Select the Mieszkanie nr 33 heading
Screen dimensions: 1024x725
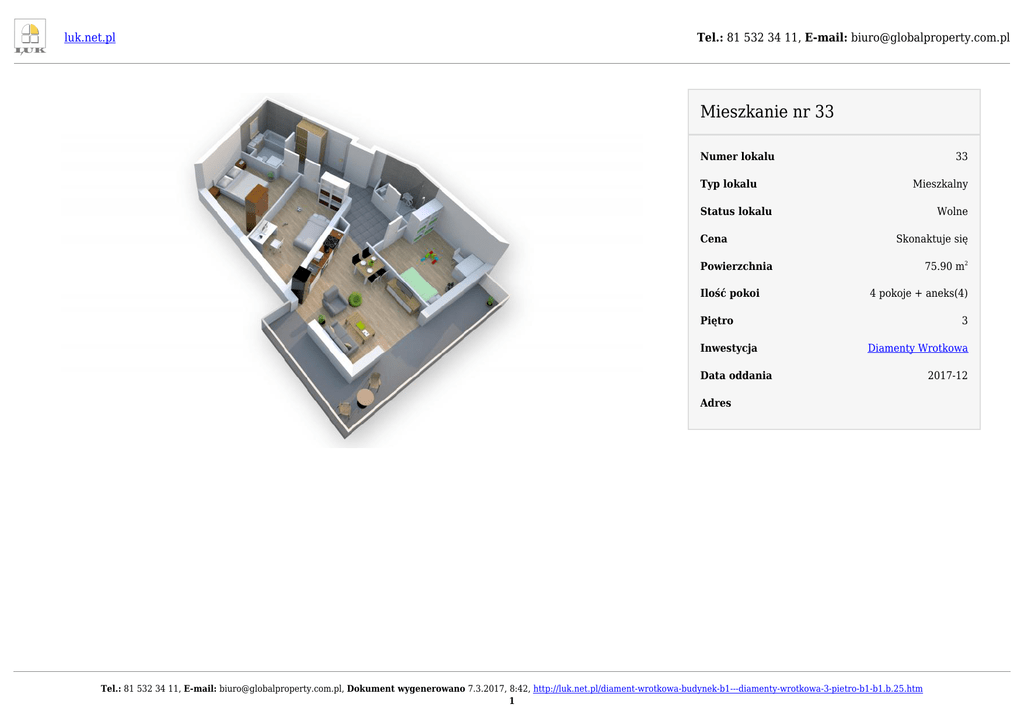pyautogui.click(x=767, y=112)
